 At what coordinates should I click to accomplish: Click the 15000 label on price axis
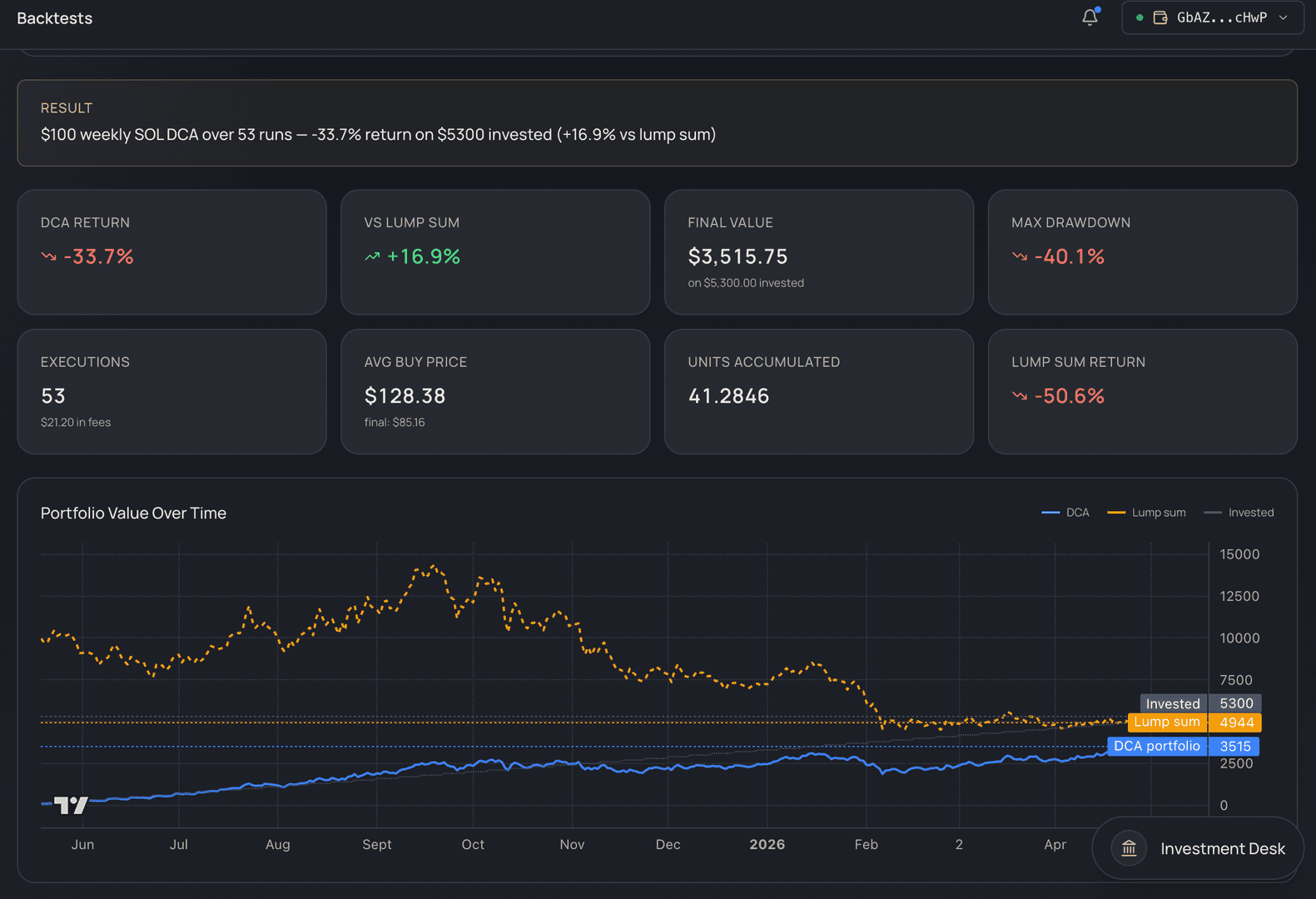click(1239, 554)
